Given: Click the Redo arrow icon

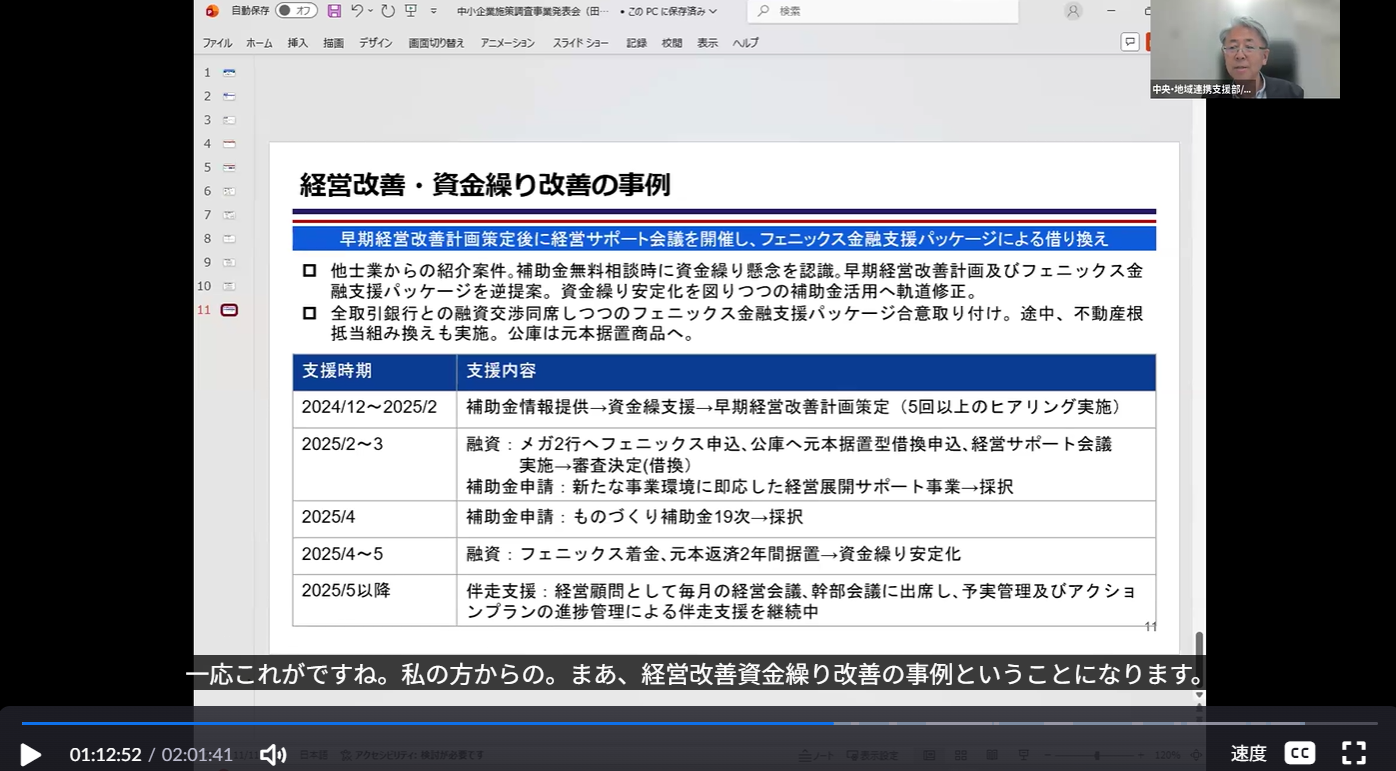Looking at the screenshot, I should coord(388,11).
